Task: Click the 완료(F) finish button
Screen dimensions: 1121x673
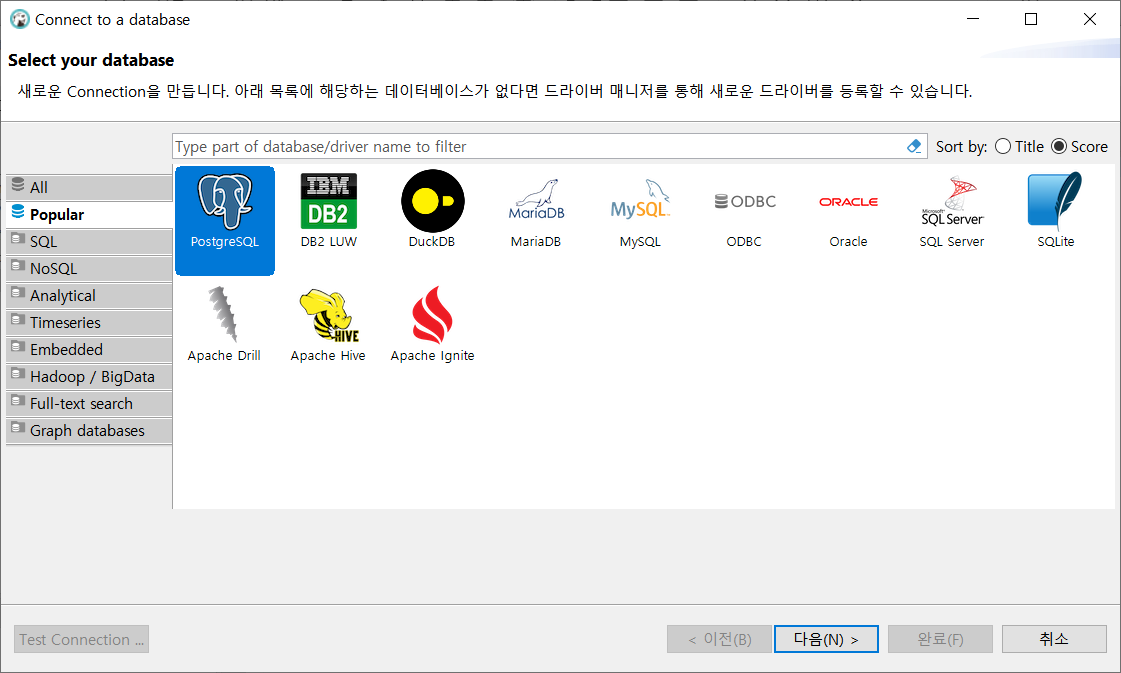Action: pyautogui.click(x=940, y=639)
